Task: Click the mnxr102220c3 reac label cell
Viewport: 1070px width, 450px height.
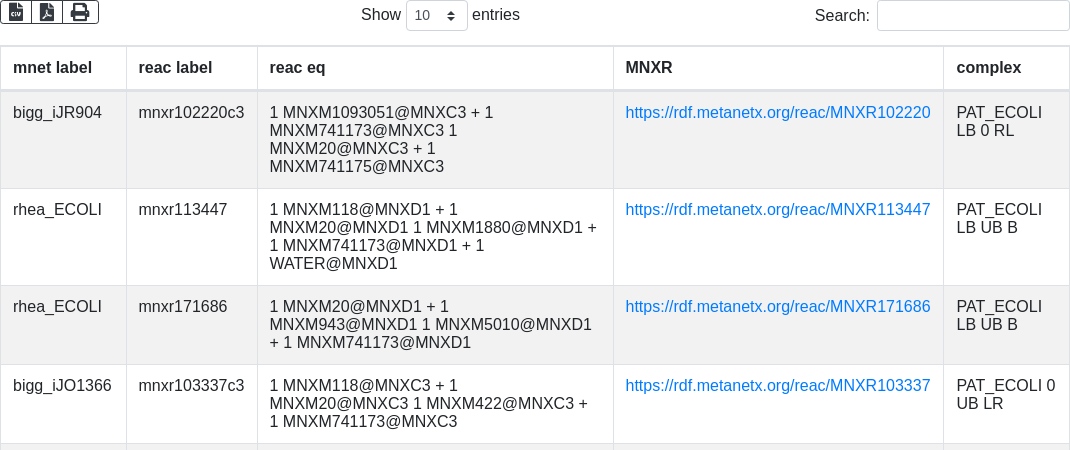Action: 191,113
